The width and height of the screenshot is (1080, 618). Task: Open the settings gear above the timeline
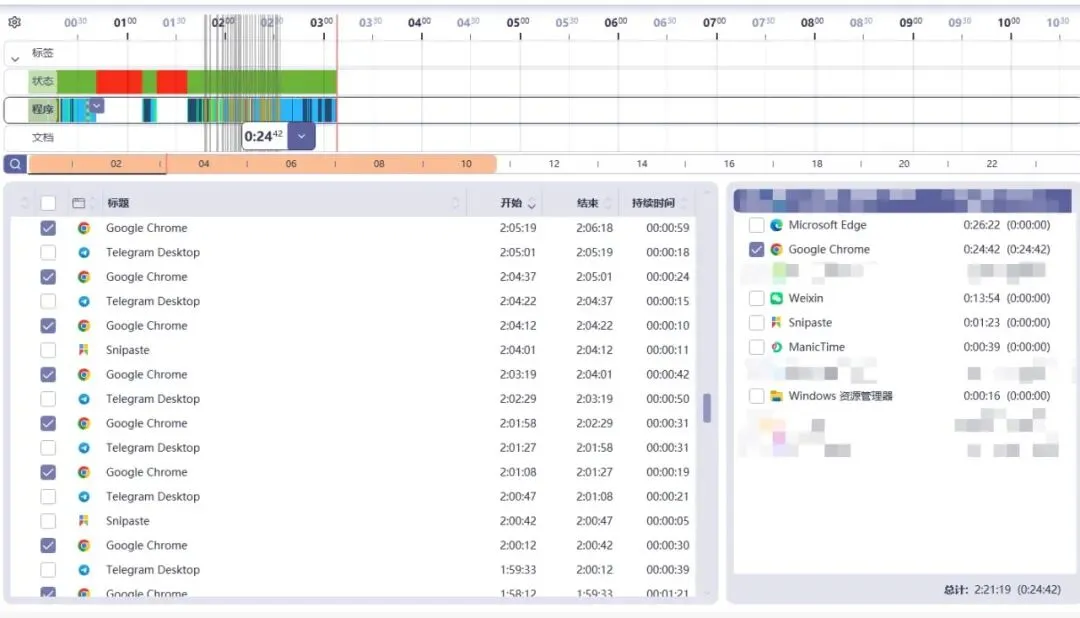(x=14, y=22)
